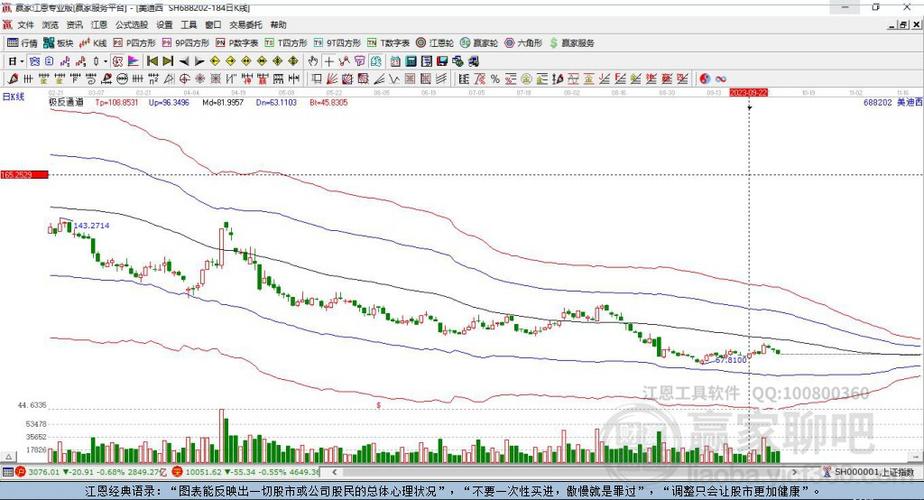Open the 赢家轮 wheel tool
Image resolution: width=924 pixels, height=500 pixels.
(479, 43)
